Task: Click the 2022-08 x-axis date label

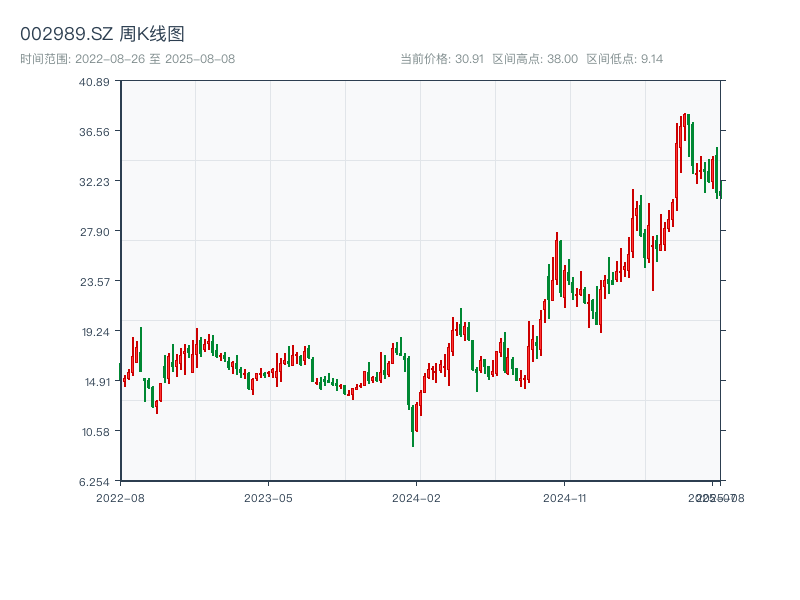Action: click(120, 497)
